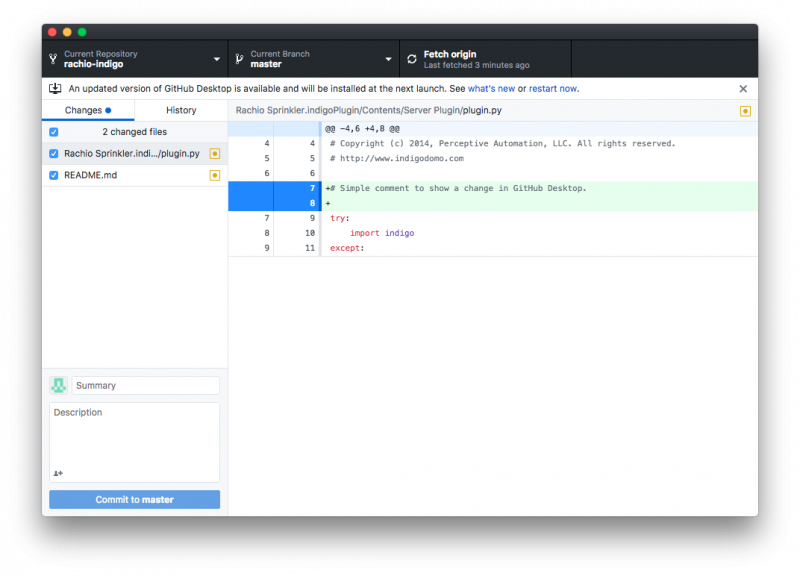The height and width of the screenshot is (576, 800).
Task: Open the Current Repository dropdown
Action: 135,59
